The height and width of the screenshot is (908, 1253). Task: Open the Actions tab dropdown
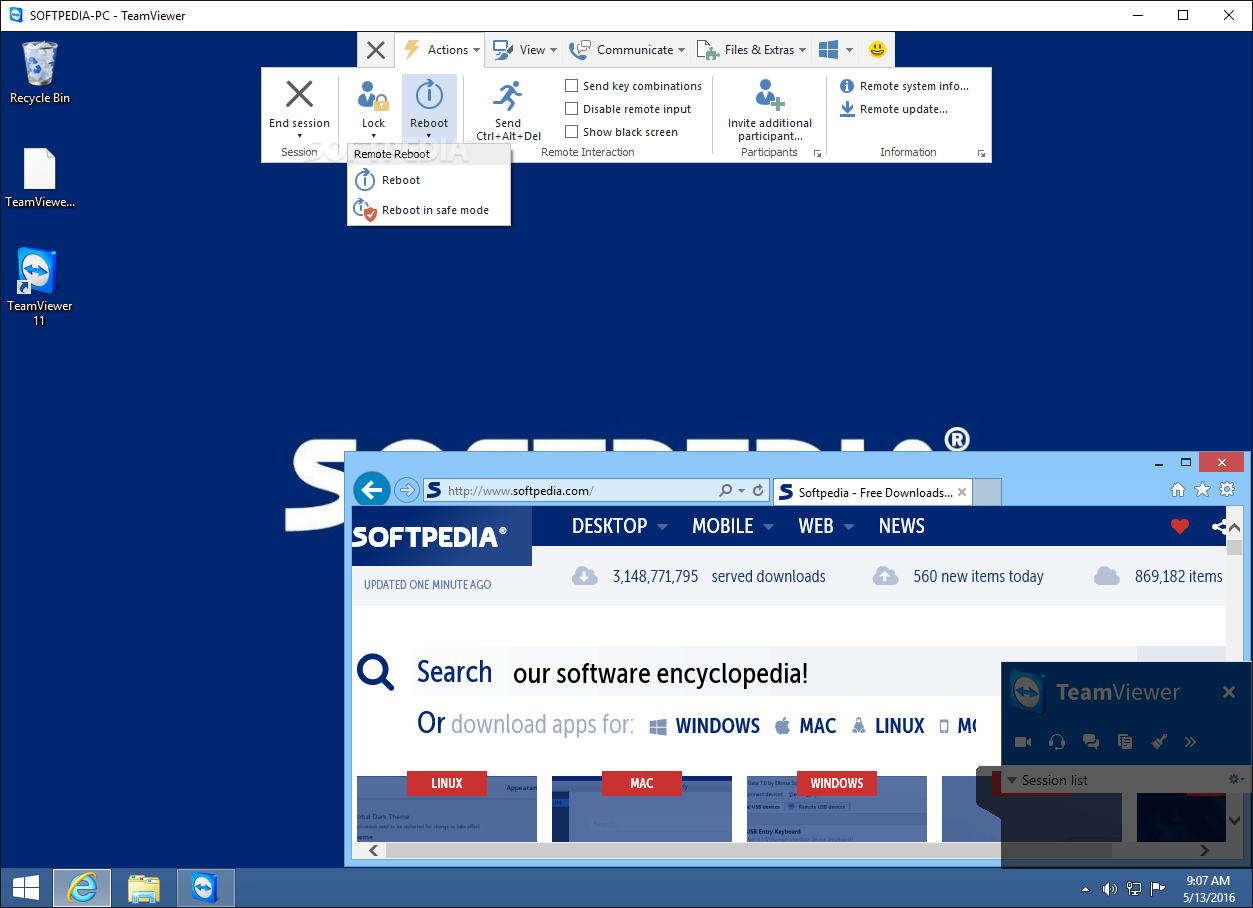point(441,49)
